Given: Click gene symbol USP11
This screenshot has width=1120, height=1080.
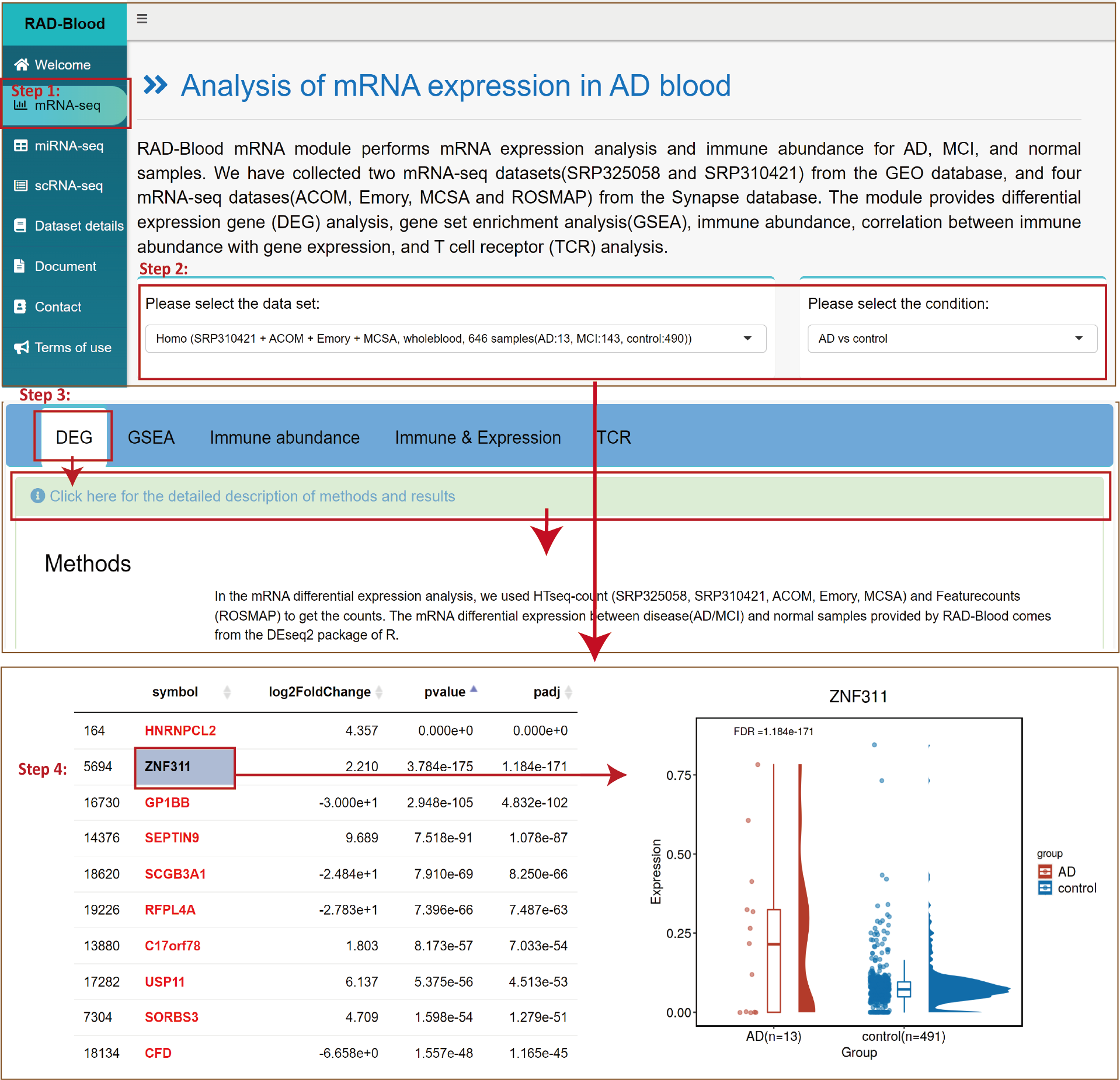Looking at the screenshot, I should tap(164, 982).
